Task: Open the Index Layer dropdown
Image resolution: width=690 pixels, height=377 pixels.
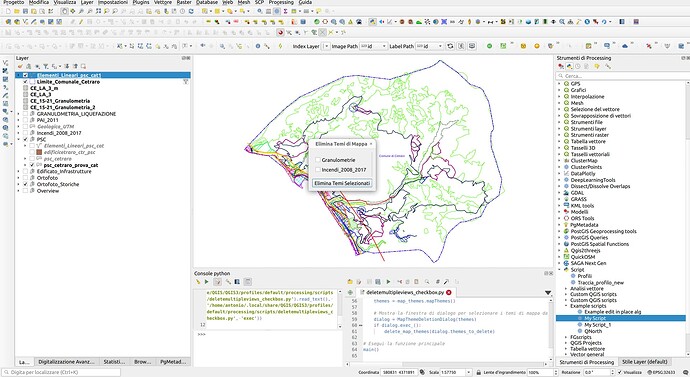Action: [x=326, y=46]
